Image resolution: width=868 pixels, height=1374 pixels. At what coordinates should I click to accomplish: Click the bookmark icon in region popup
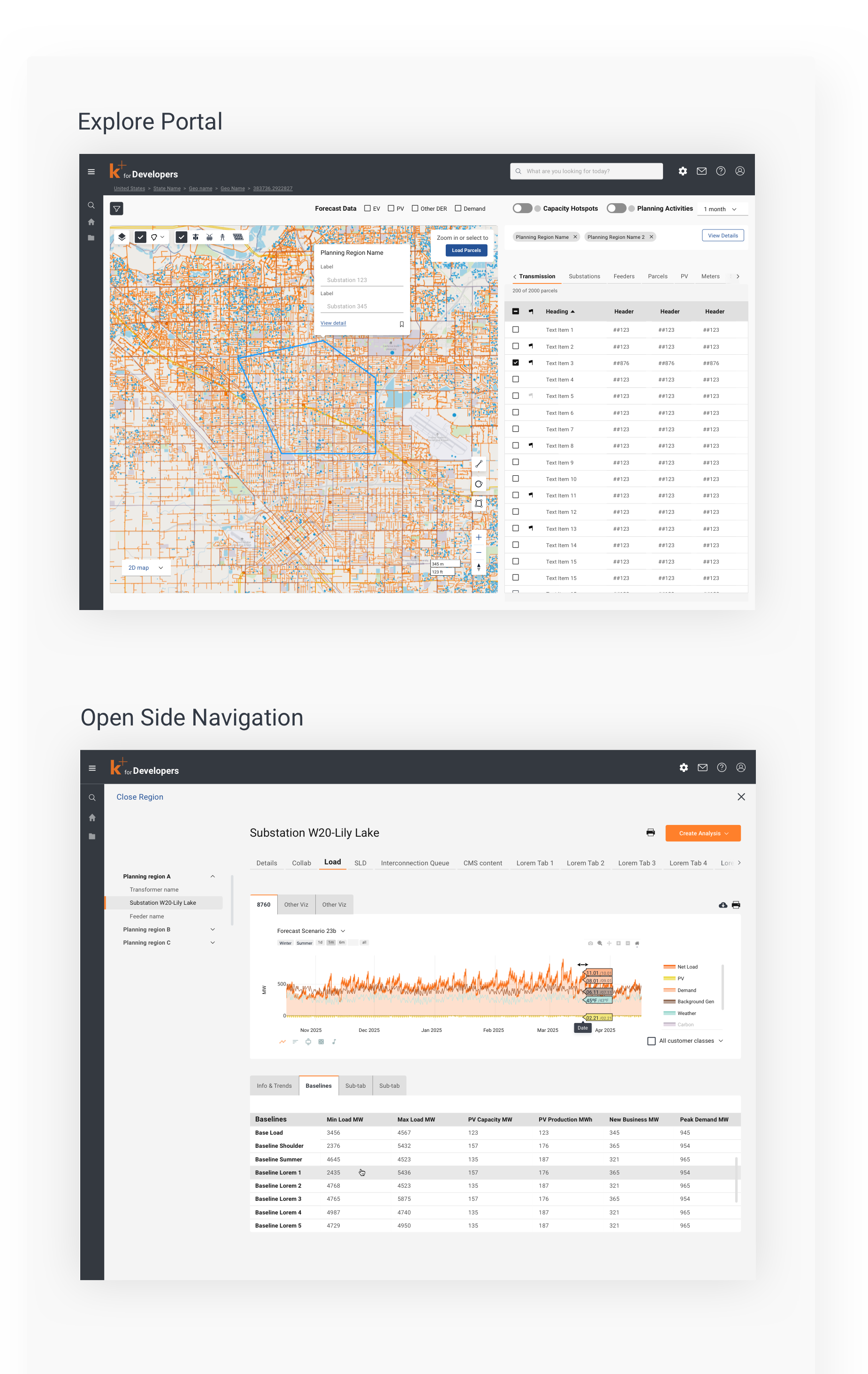pos(401,324)
